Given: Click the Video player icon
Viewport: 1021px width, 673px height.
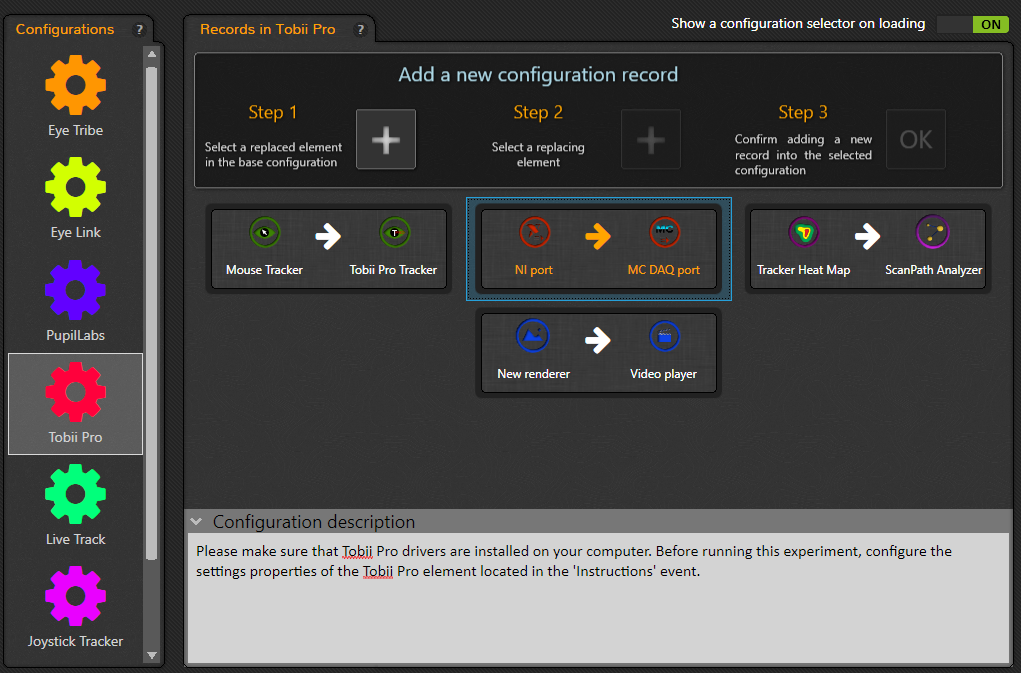Looking at the screenshot, I should [x=664, y=336].
